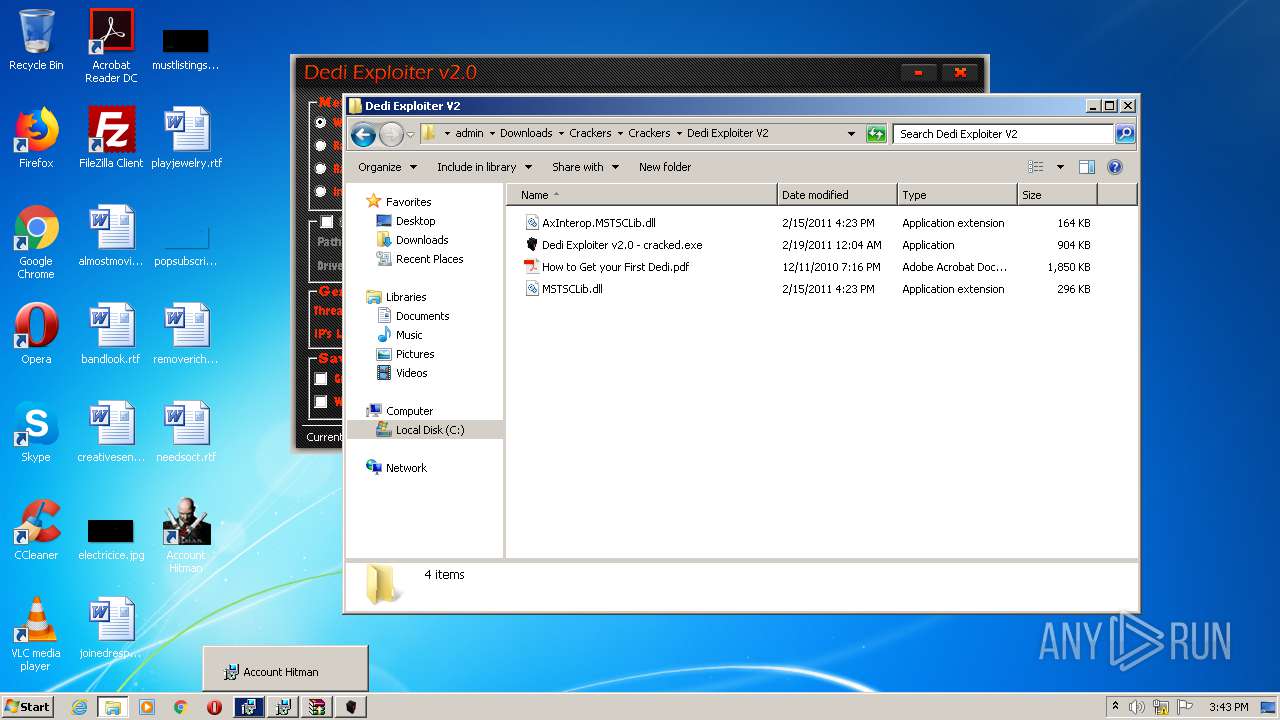Click the search magnifier icon

point(1124,133)
